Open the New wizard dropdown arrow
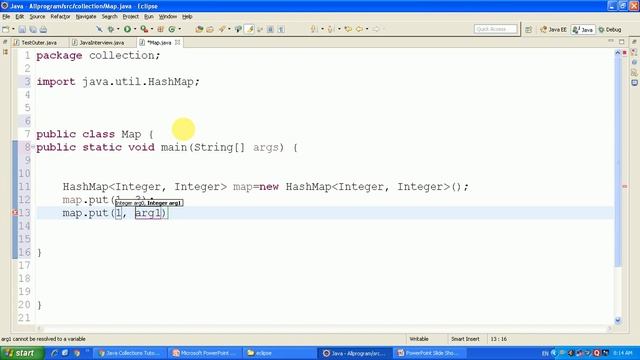The image size is (640, 360). point(13,29)
